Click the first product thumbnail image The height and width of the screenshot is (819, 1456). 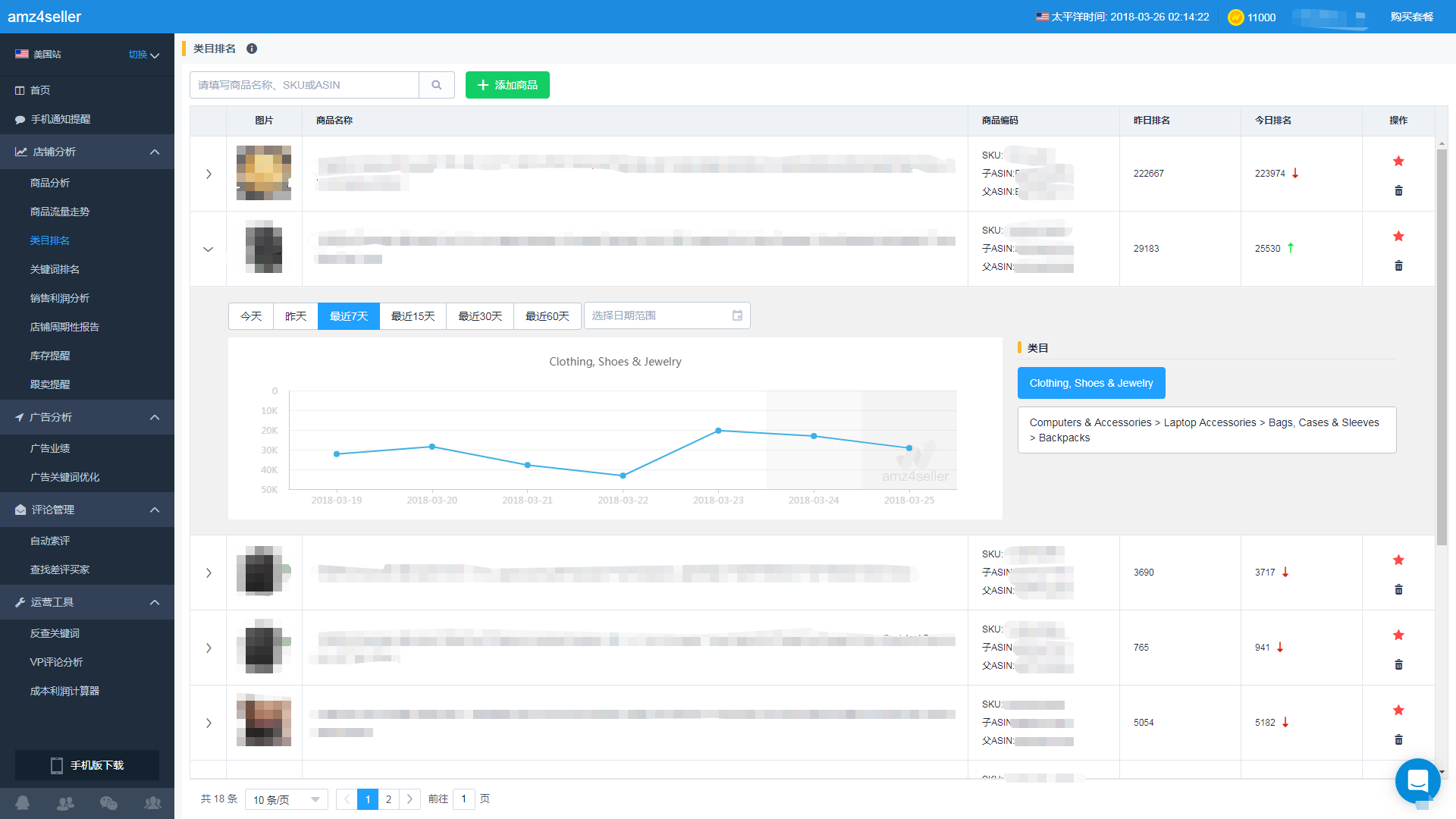click(264, 173)
